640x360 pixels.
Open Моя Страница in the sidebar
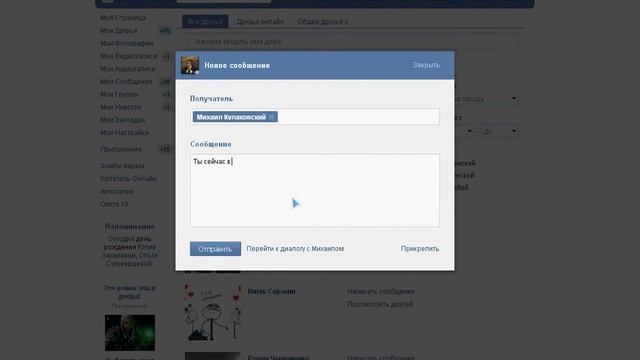123,18
